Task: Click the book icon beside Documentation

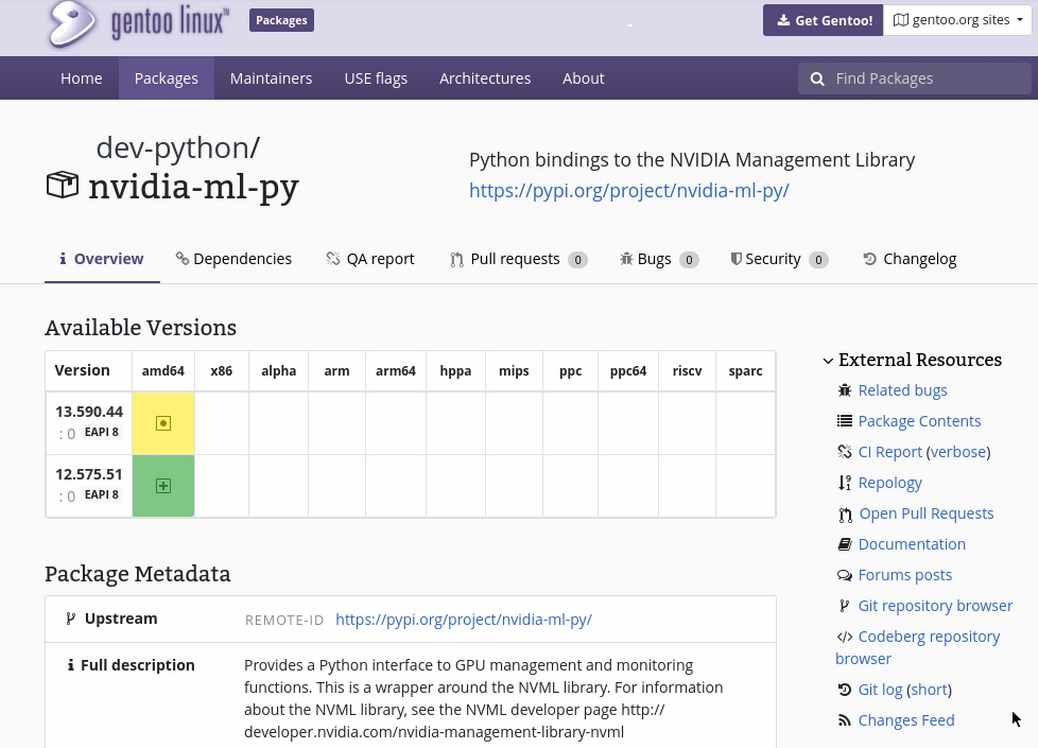Action: click(844, 544)
